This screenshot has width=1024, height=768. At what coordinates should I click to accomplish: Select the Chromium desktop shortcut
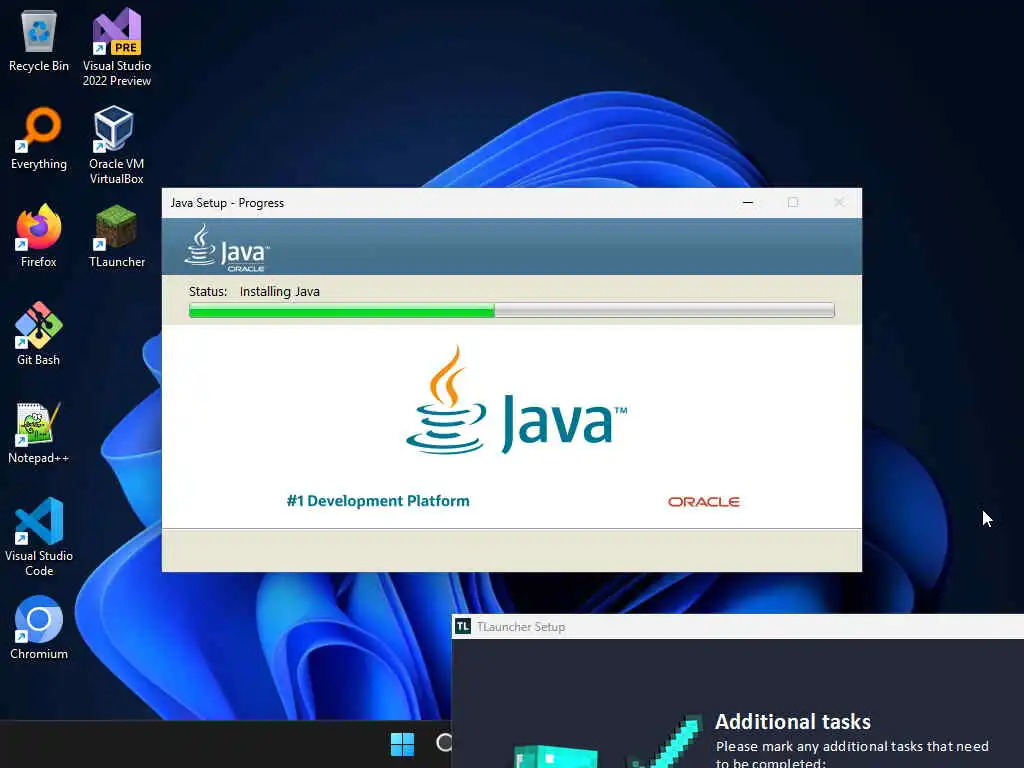39,628
